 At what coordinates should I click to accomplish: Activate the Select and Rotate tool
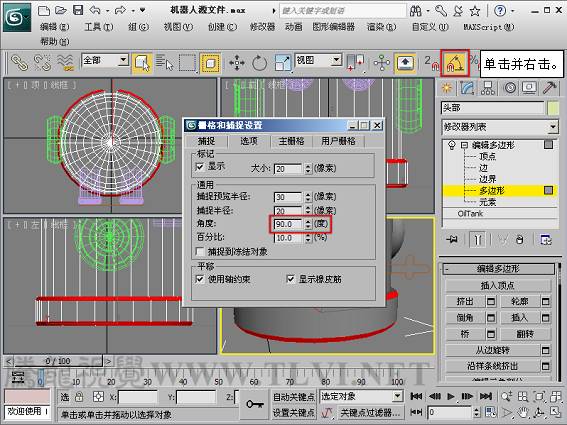(259, 63)
